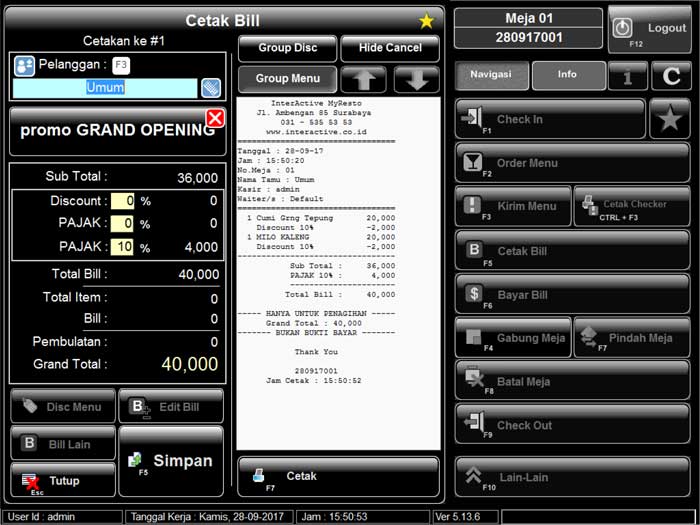Click the star favorites button near Check In
This screenshot has height=525, width=700.
668,119
